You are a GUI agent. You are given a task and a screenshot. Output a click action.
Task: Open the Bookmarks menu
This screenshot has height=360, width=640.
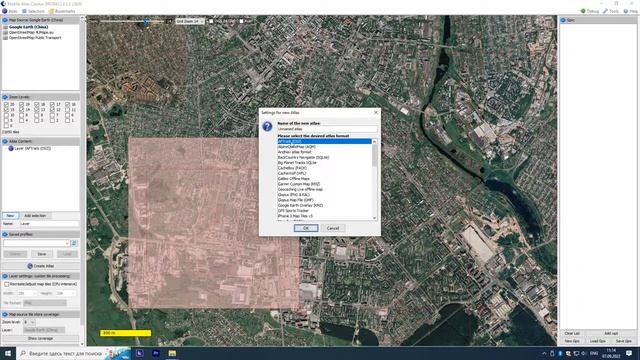pyautogui.click(x=62, y=11)
